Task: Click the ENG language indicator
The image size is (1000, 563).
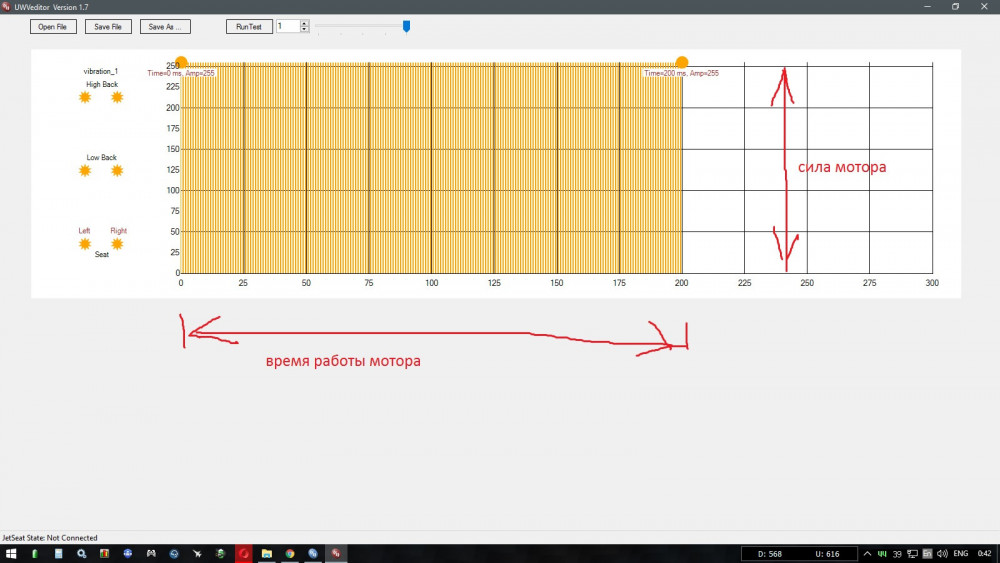Action: [x=960, y=553]
